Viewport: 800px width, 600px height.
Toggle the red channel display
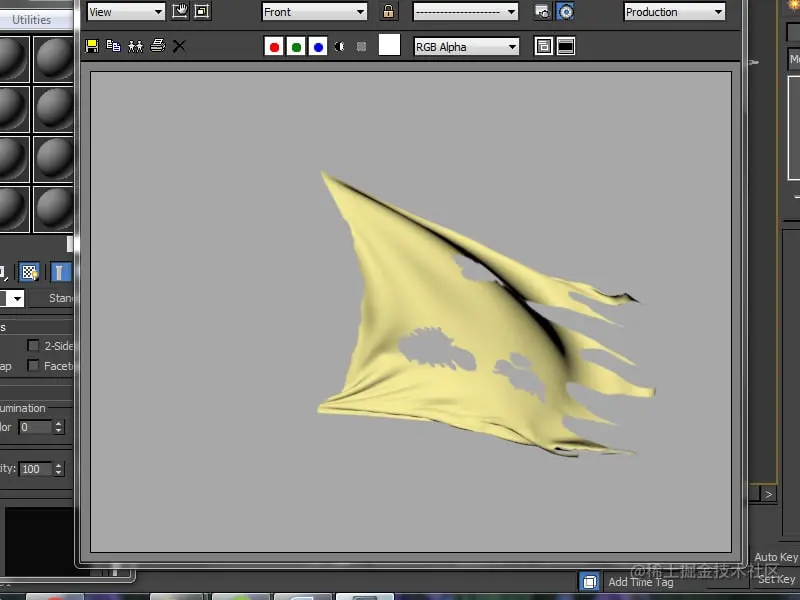coord(274,47)
